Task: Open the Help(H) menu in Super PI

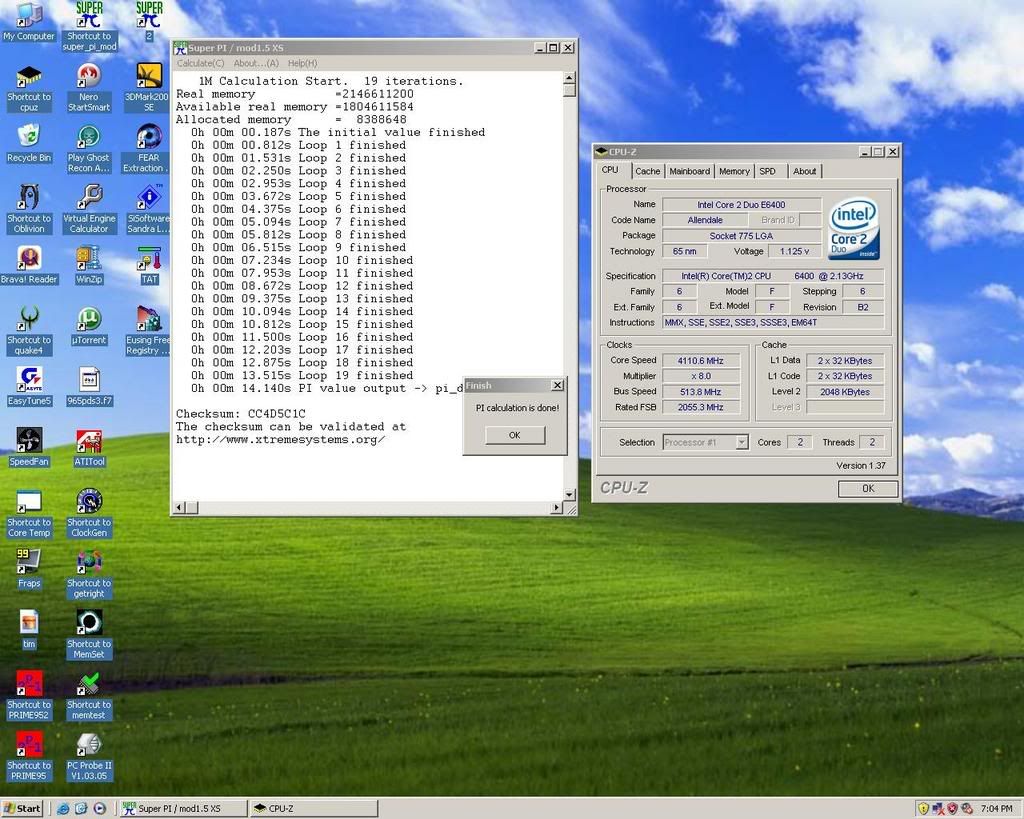Action: click(302, 63)
